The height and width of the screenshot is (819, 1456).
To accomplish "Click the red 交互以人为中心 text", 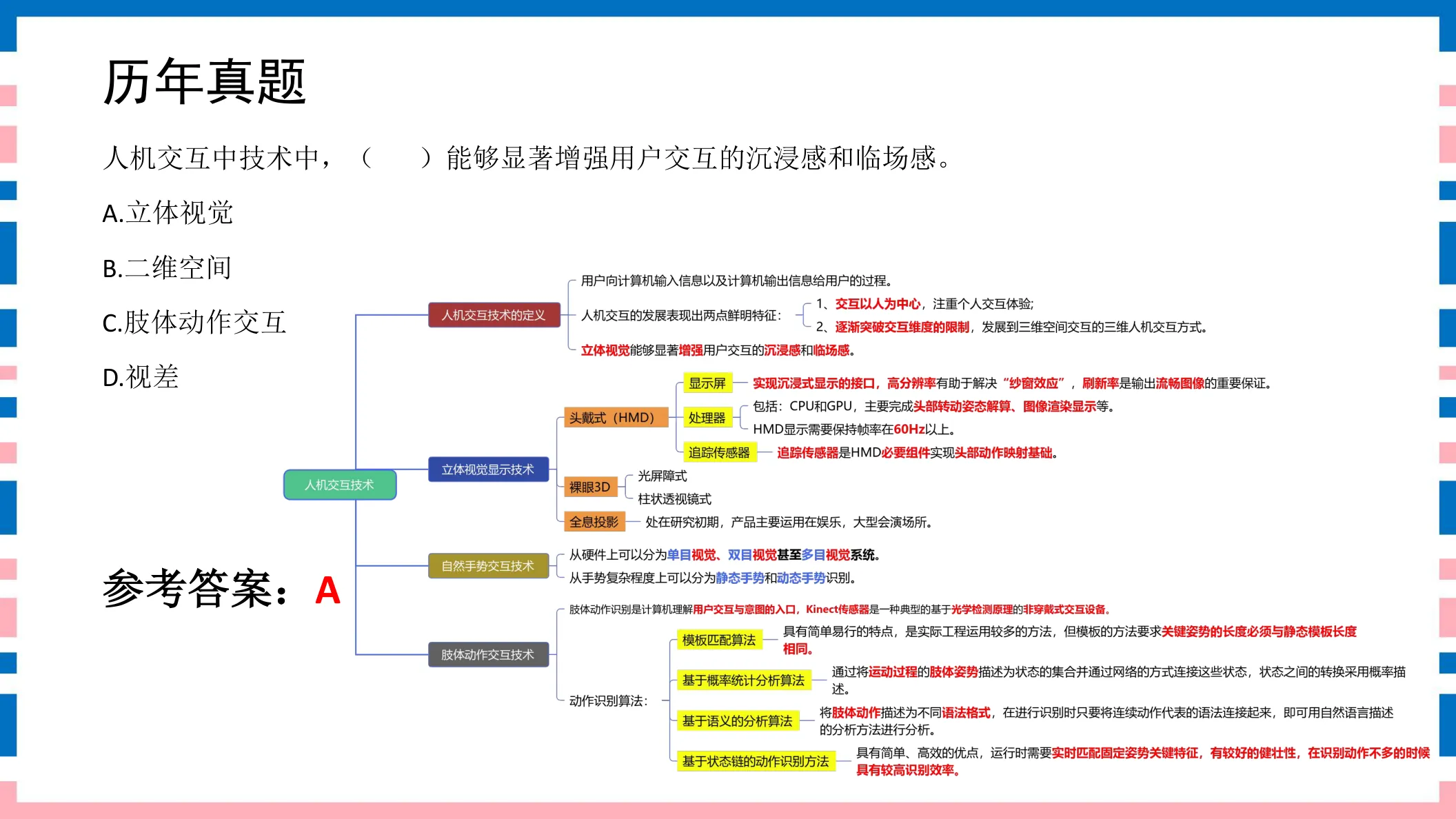I will coord(878,304).
